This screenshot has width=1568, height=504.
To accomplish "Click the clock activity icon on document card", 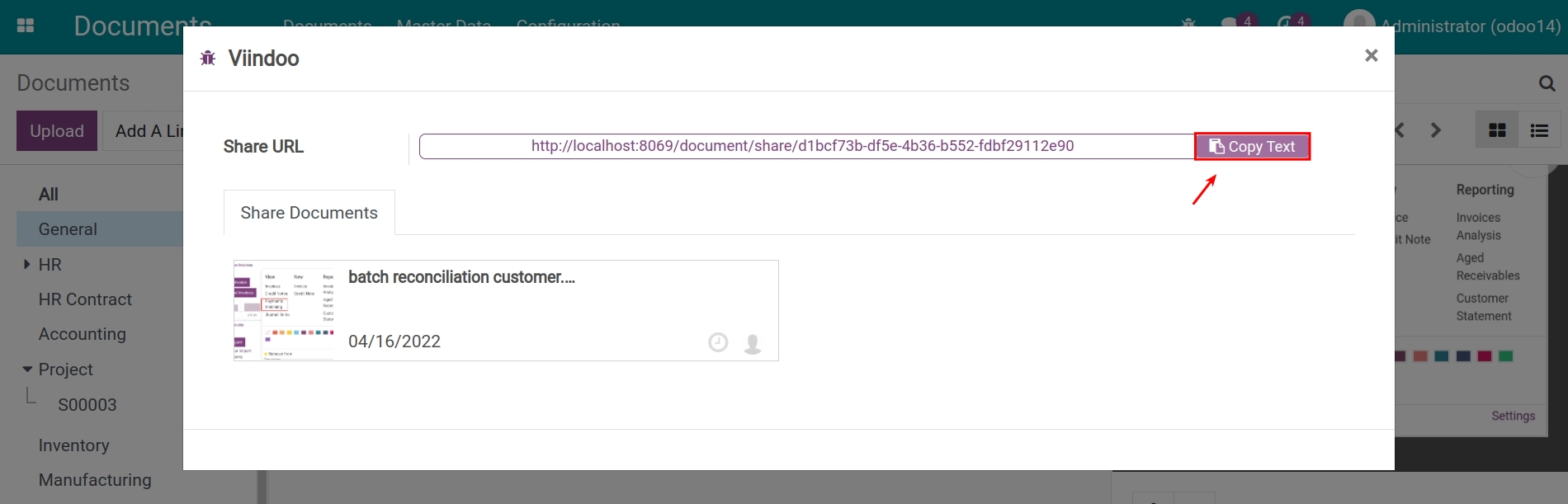I will point(718,342).
